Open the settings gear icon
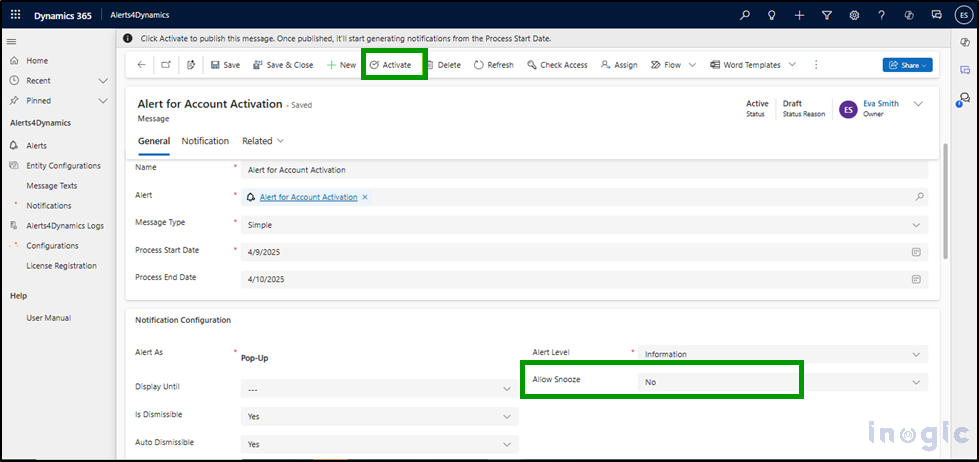Viewport: 979px width, 462px height. pyautogui.click(x=854, y=16)
